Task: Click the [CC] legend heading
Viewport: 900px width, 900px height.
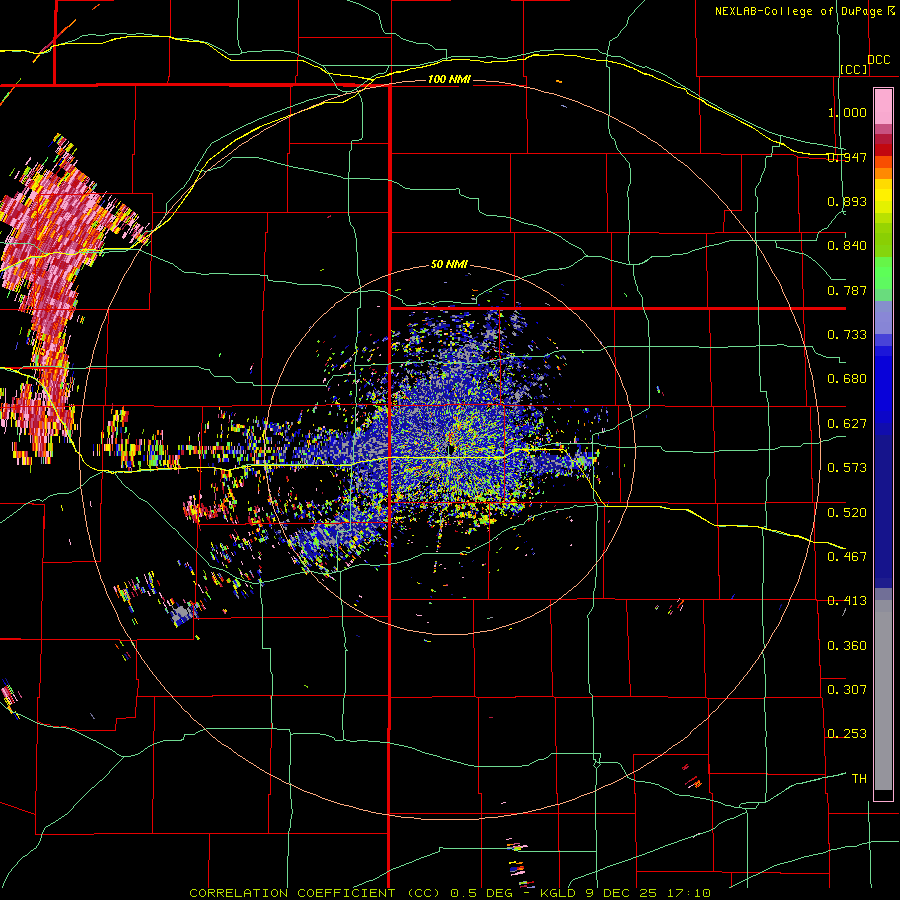Action: tap(854, 69)
